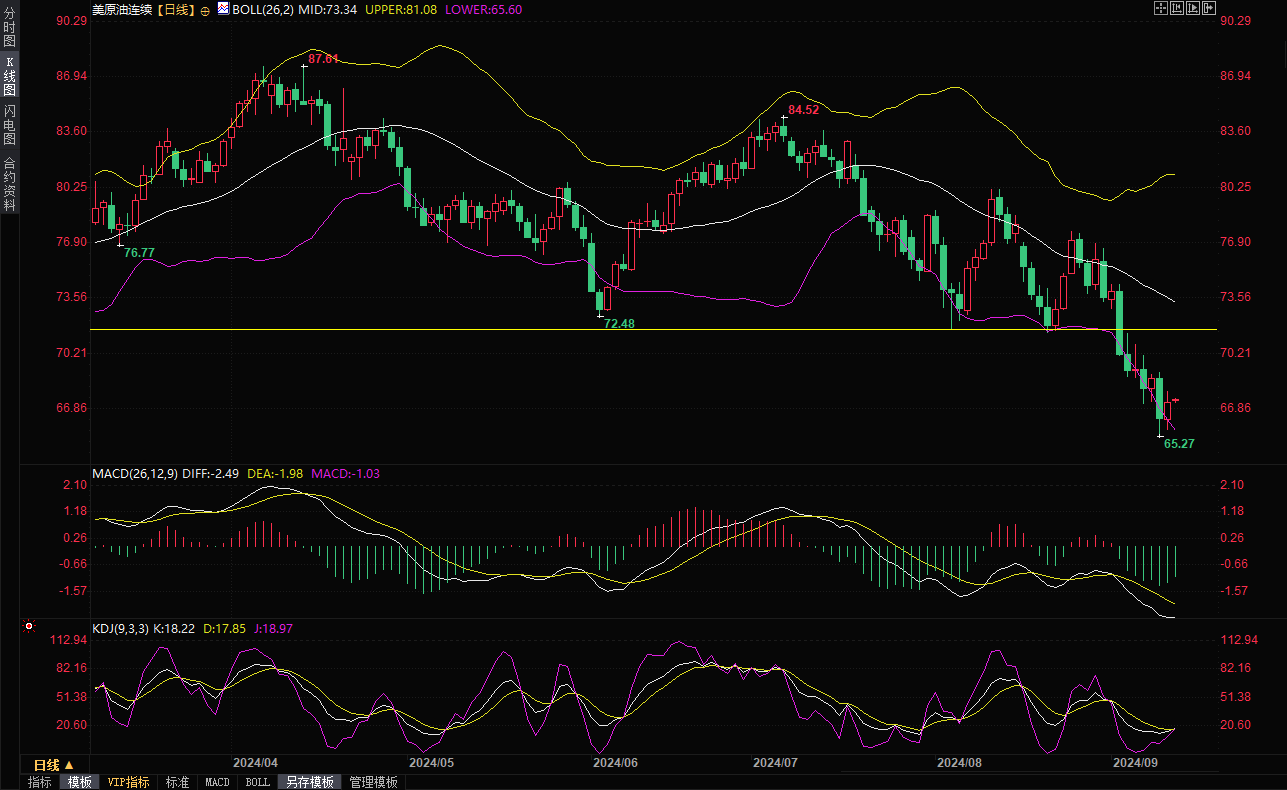Switch to the 指标 tab

click(x=40, y=782)
